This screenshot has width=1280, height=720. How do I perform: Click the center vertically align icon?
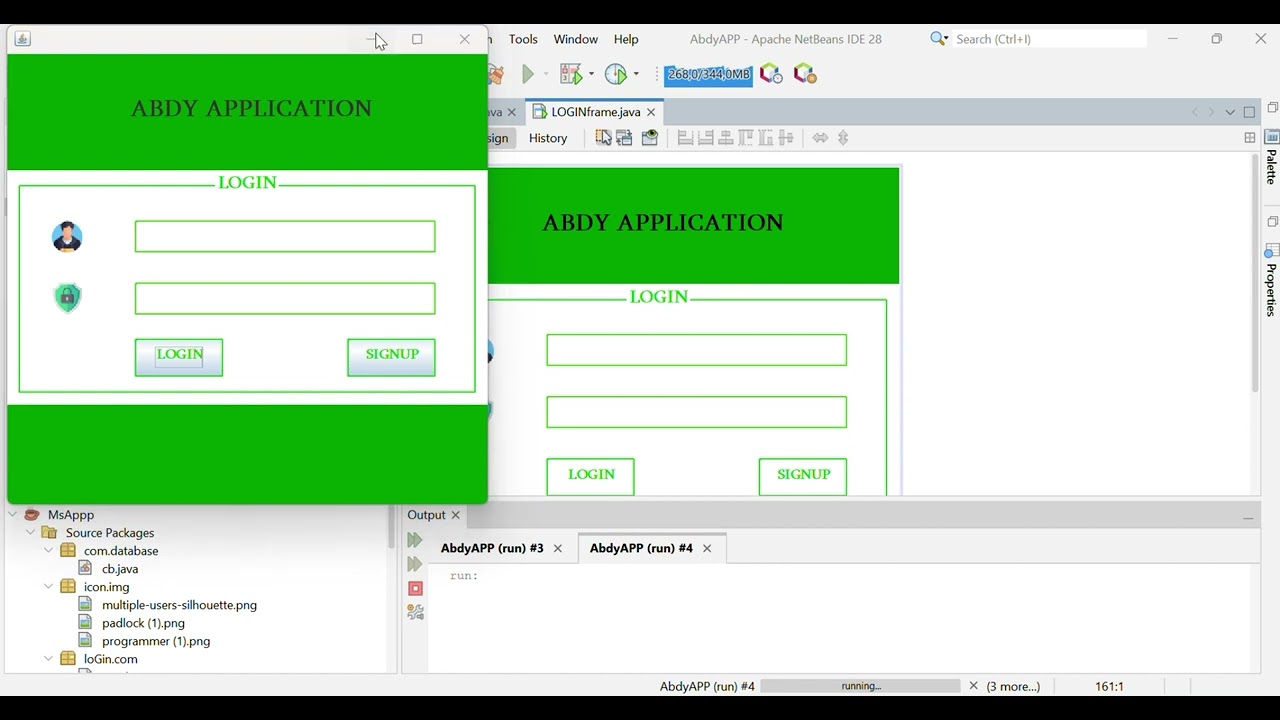coord(786,138)
